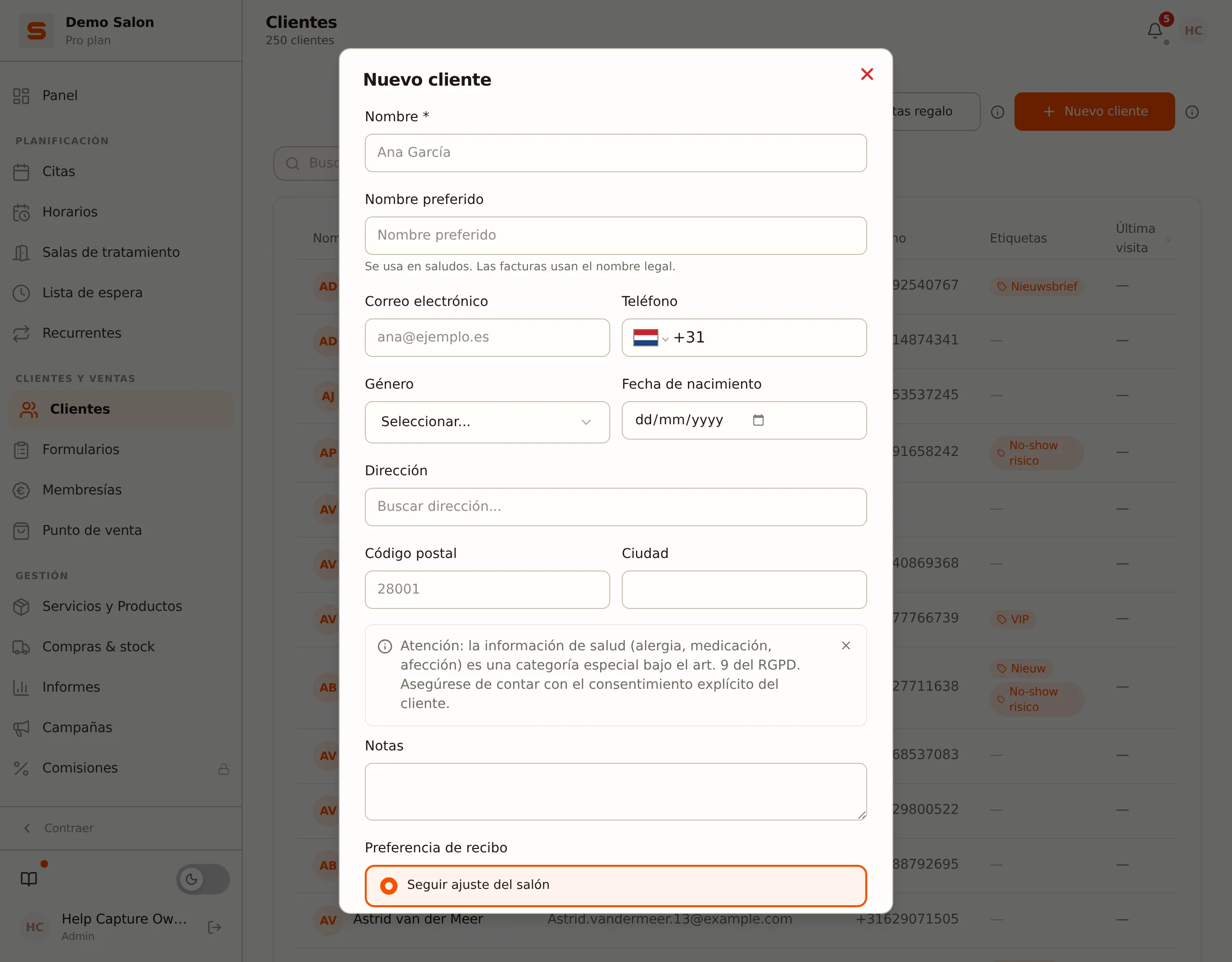The height and width of the screenshot is (962, 1232).
Task: Click the Demo Salon logo
Action: 37,30
